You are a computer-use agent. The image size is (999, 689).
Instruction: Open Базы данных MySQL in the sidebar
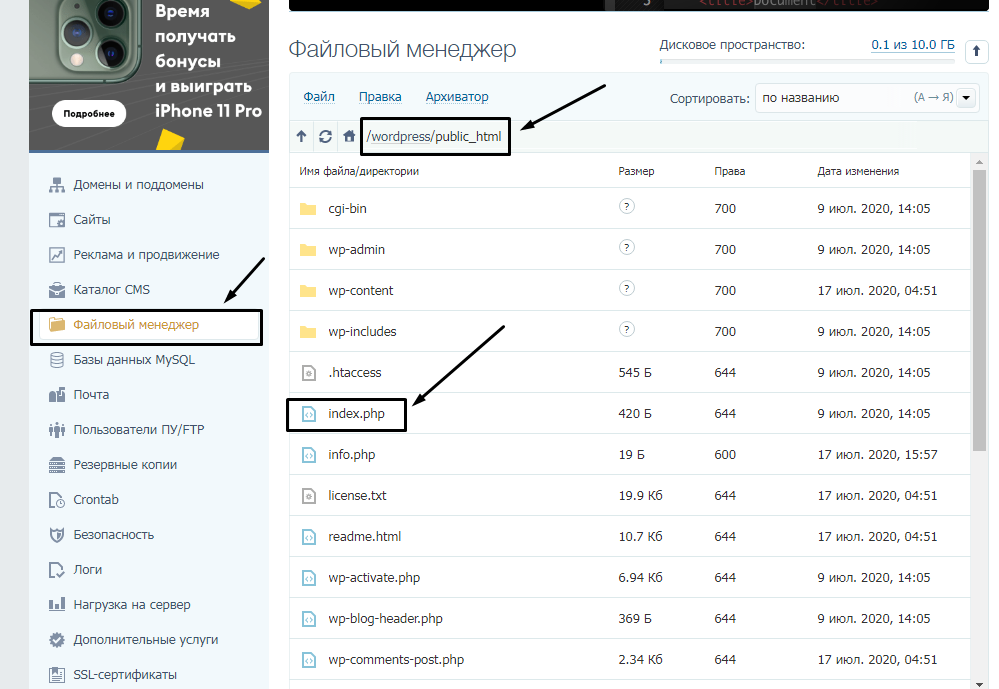(134, 360)
